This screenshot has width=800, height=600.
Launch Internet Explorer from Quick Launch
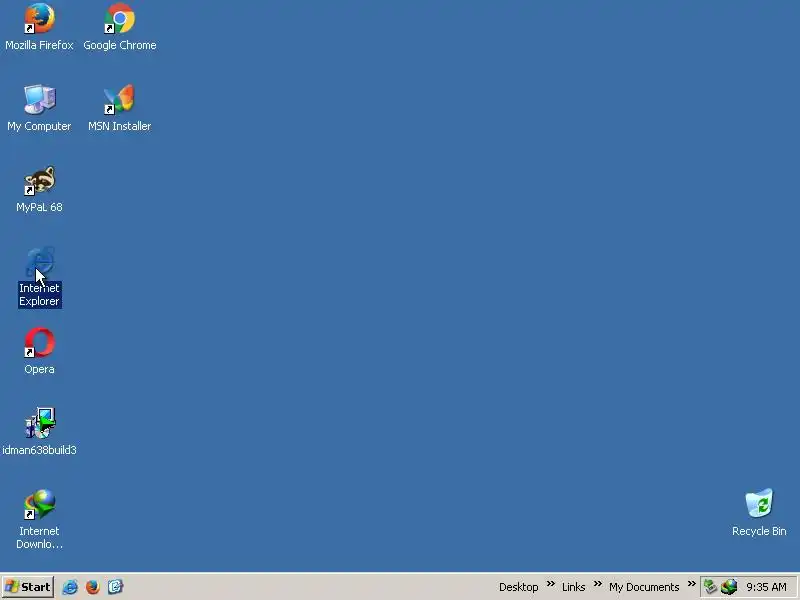coord(70,587)
